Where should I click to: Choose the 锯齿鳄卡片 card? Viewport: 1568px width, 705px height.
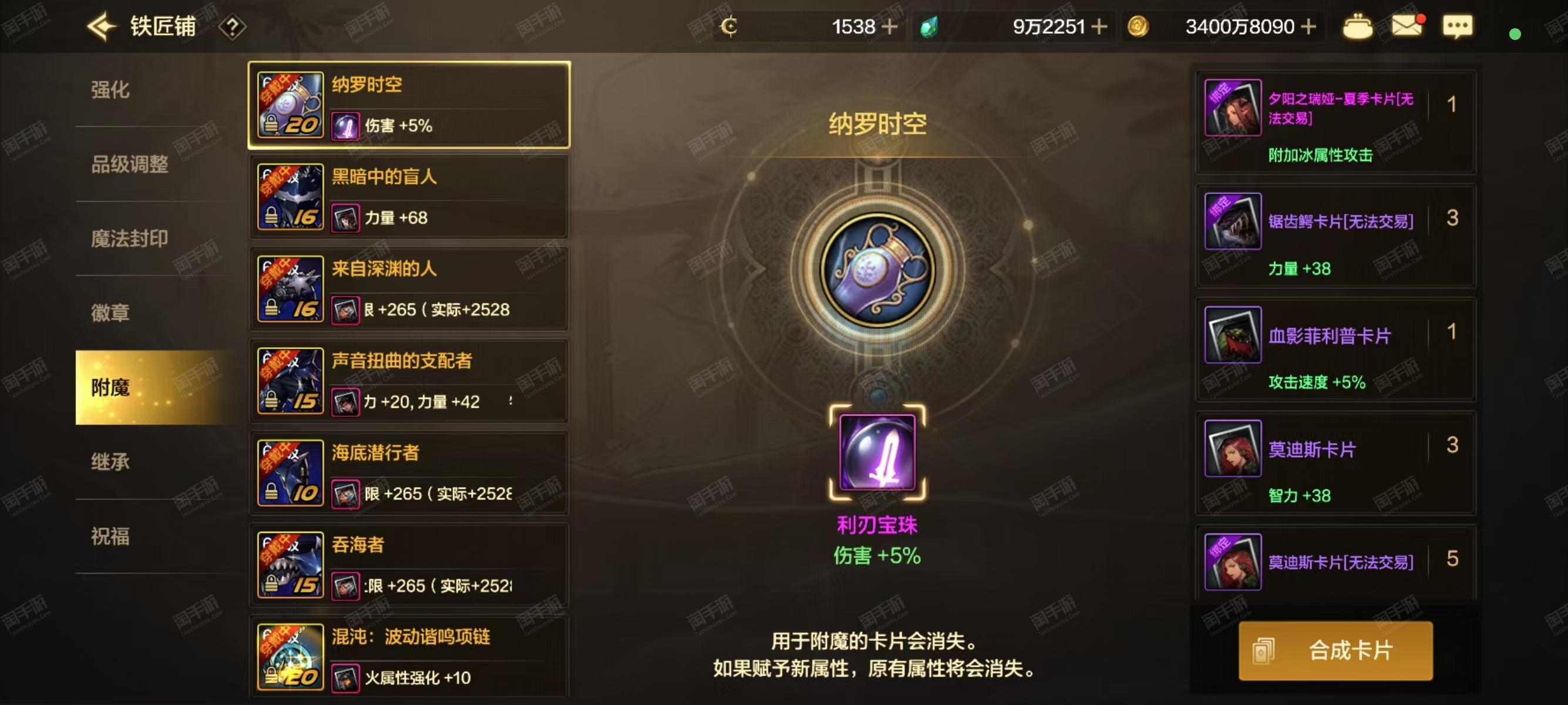[x=1335, y=236]
